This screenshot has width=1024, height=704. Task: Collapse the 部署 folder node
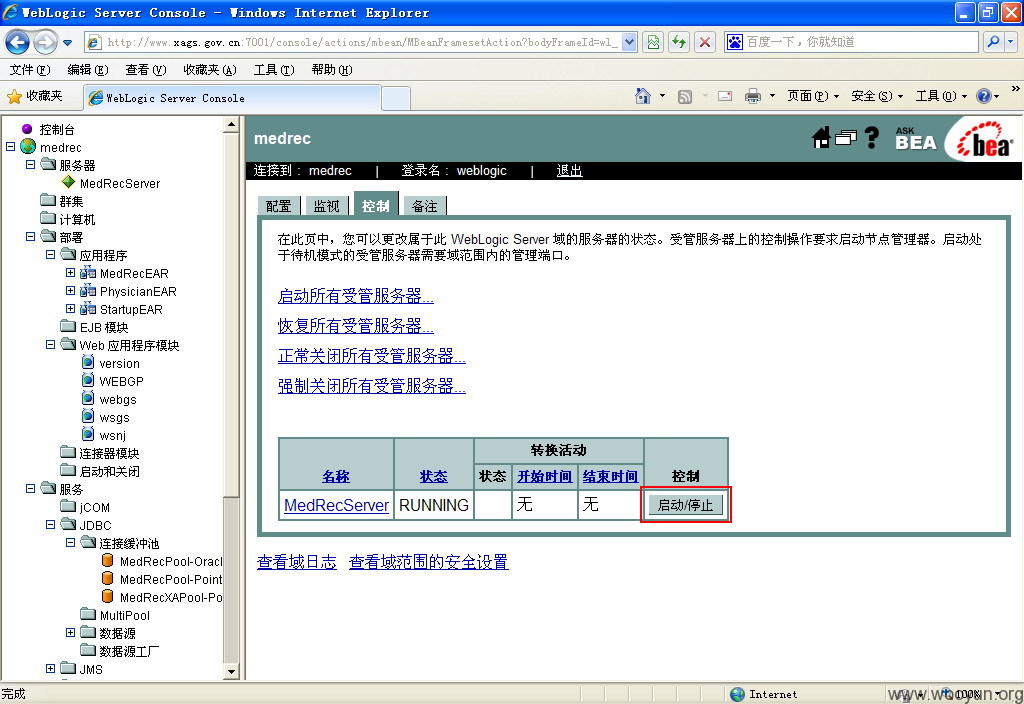[30, 236]
